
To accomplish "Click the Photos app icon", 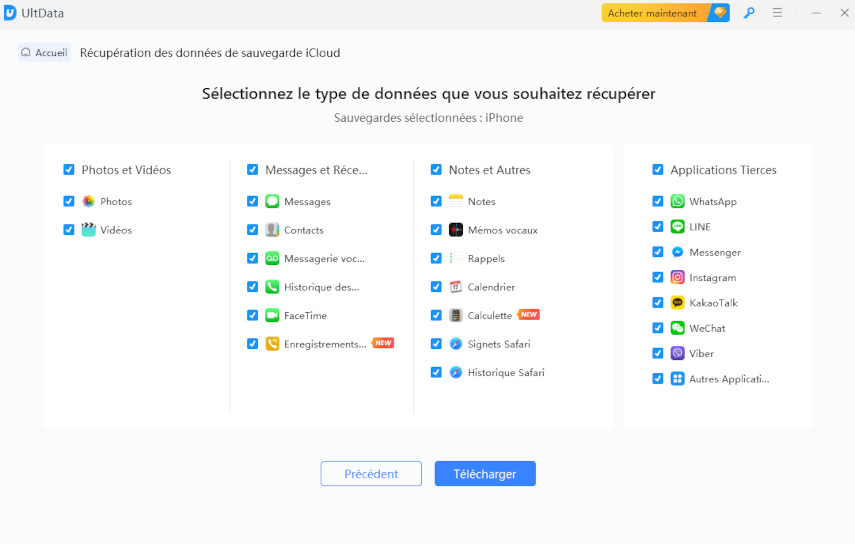I will (88, 201).
